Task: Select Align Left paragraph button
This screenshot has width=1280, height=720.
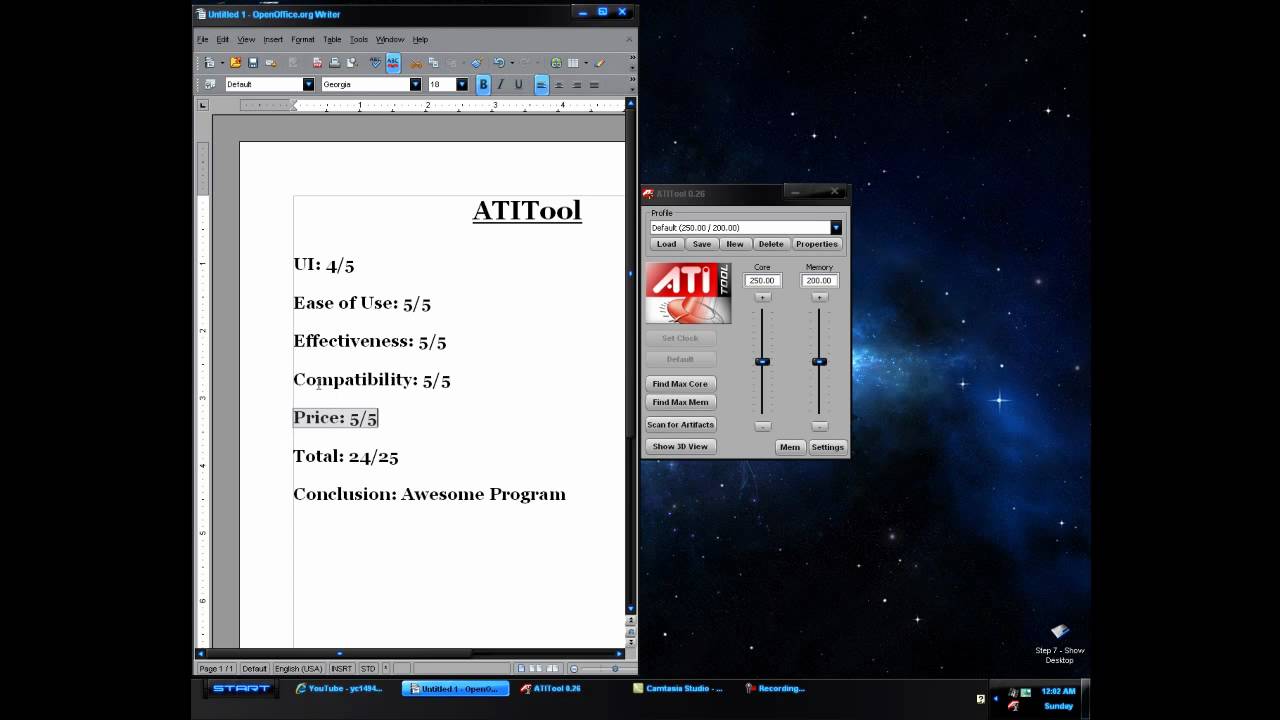Action: [541, 84]
